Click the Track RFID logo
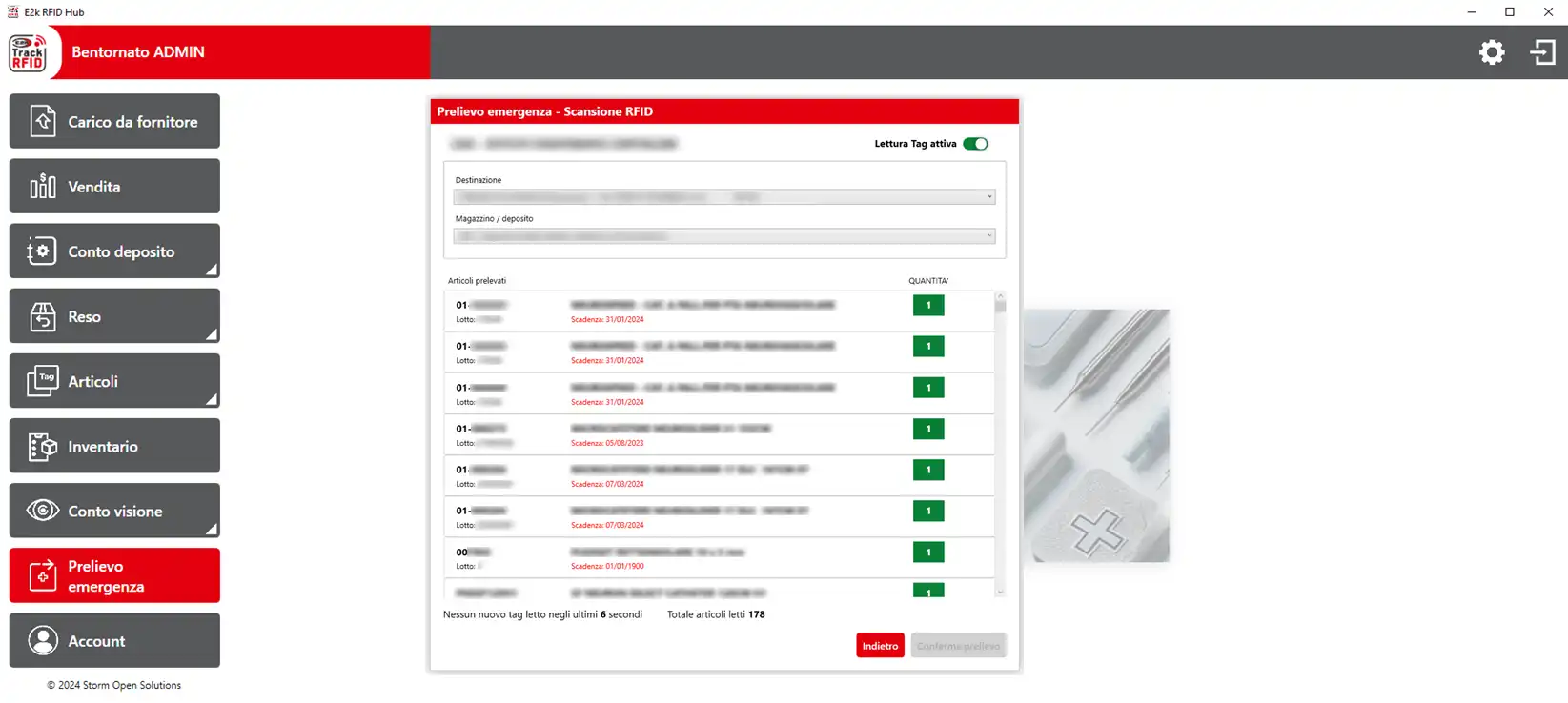The height and width of the screenshot is (703, 1568). pyautogui.click(x=29, y=52)
